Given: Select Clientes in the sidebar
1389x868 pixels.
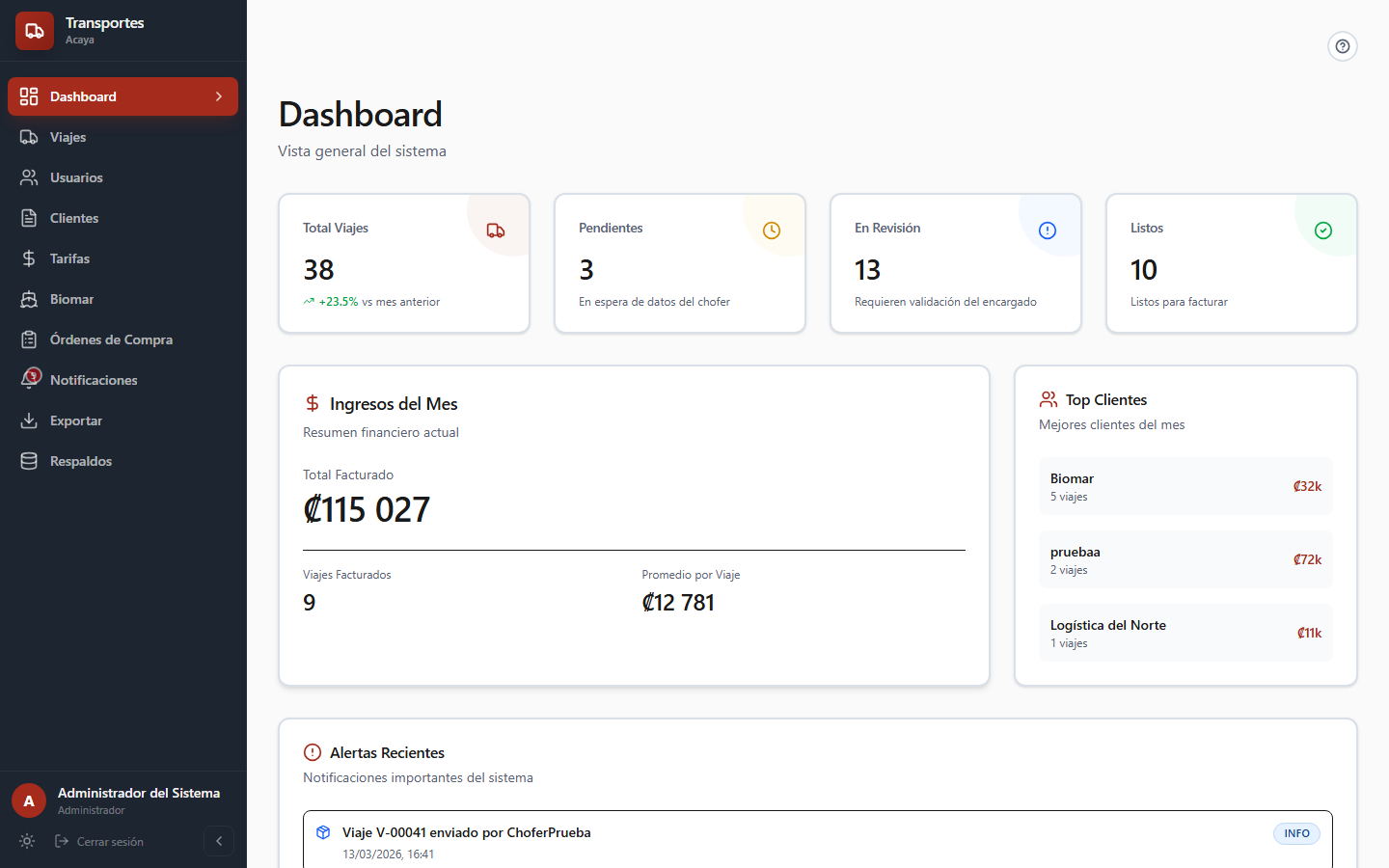Looking at the screenshot, I should click(x=74, y=218).
